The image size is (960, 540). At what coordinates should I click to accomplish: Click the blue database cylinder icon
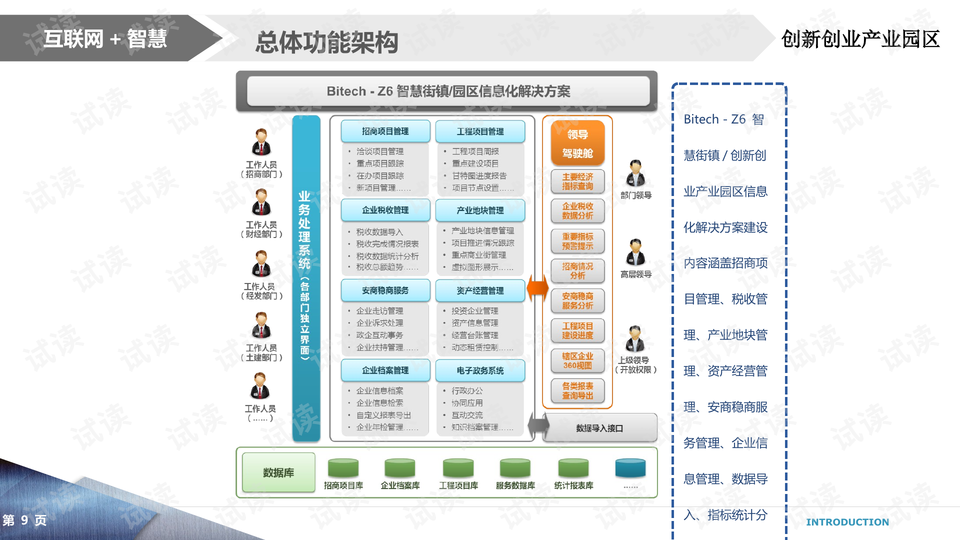(630, 468)
